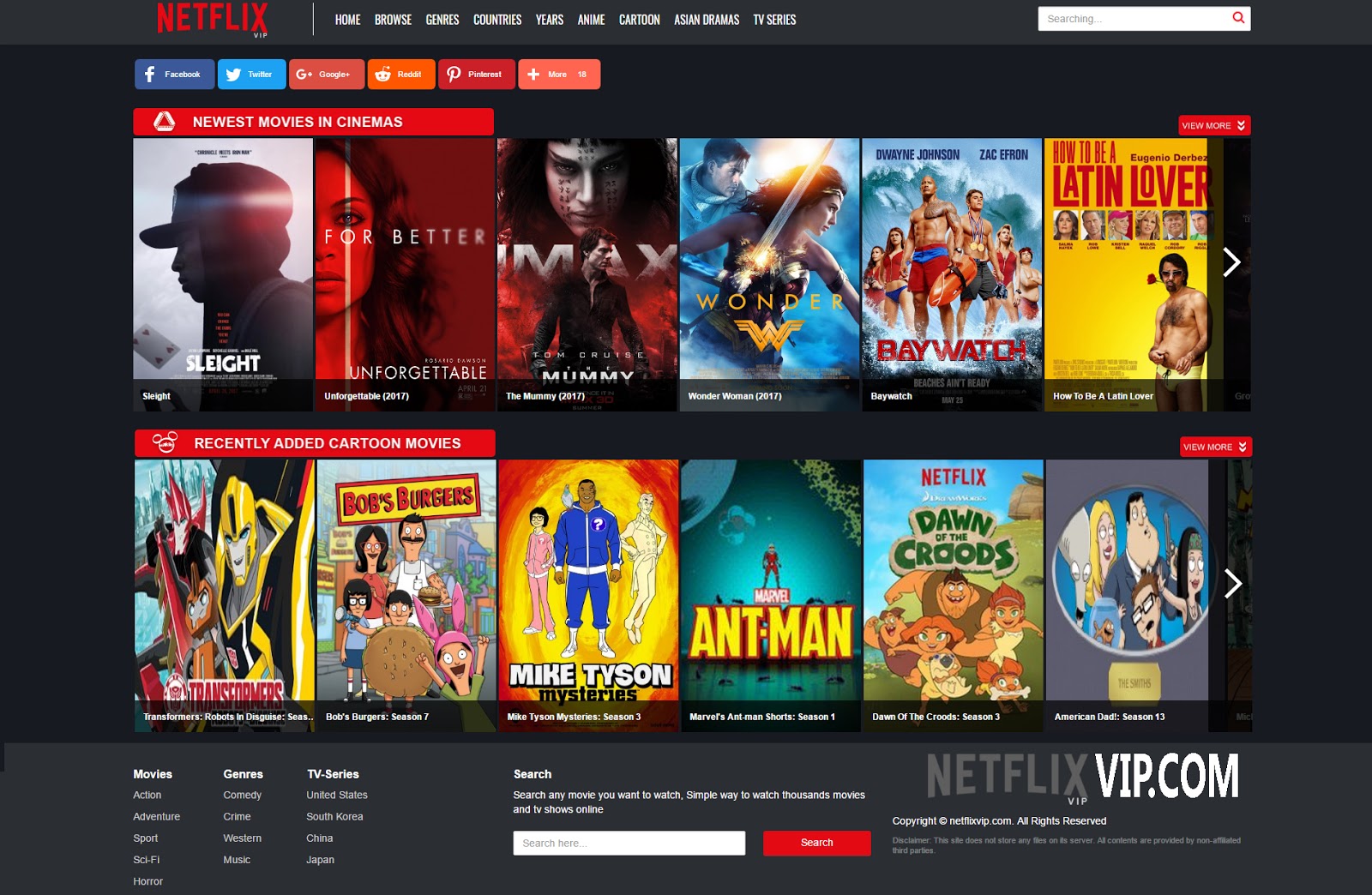
Task: Open the Years menu
Action: tap(550, 20)
